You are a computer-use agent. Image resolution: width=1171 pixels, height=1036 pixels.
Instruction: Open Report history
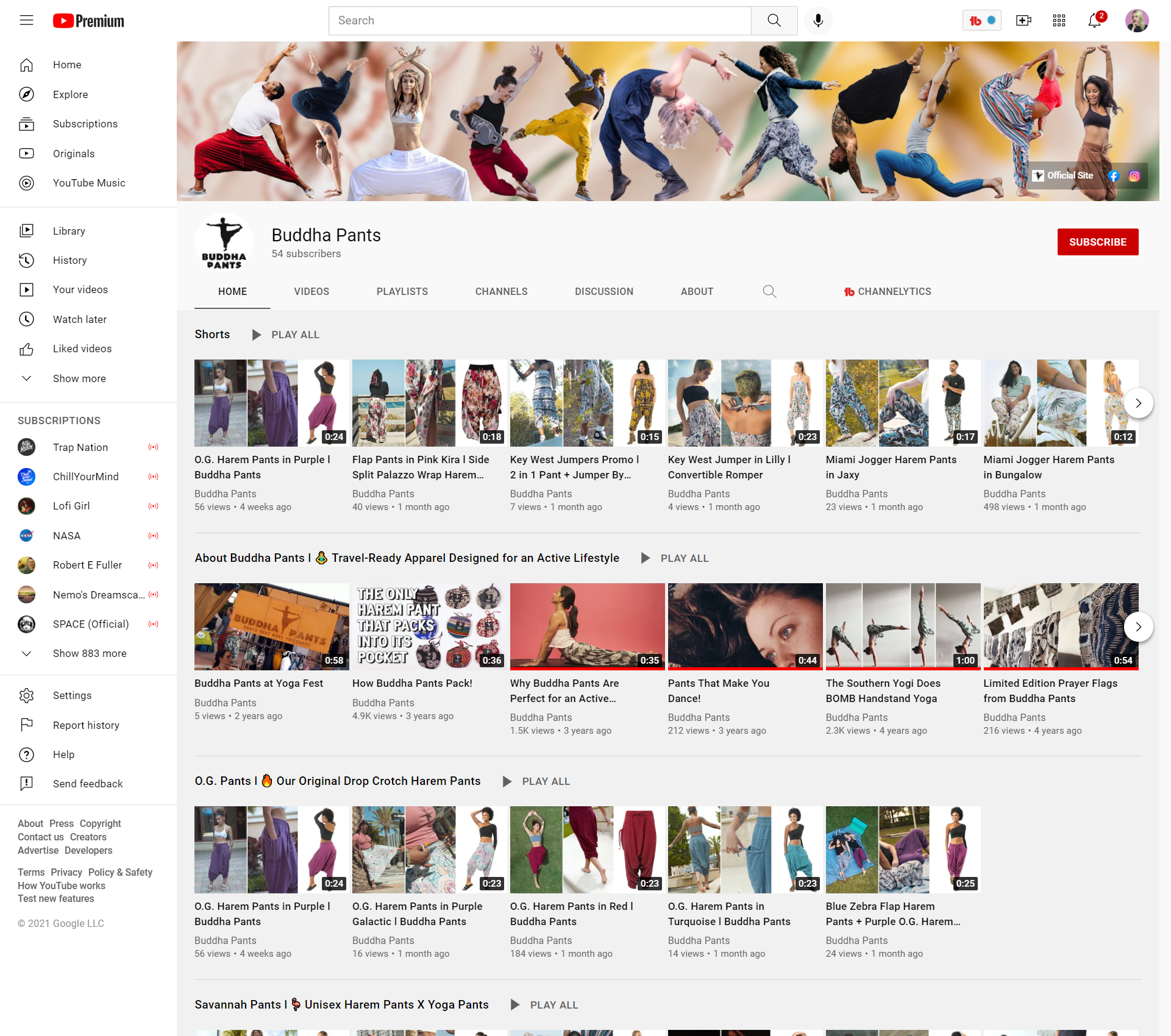[x=88, y=725]
